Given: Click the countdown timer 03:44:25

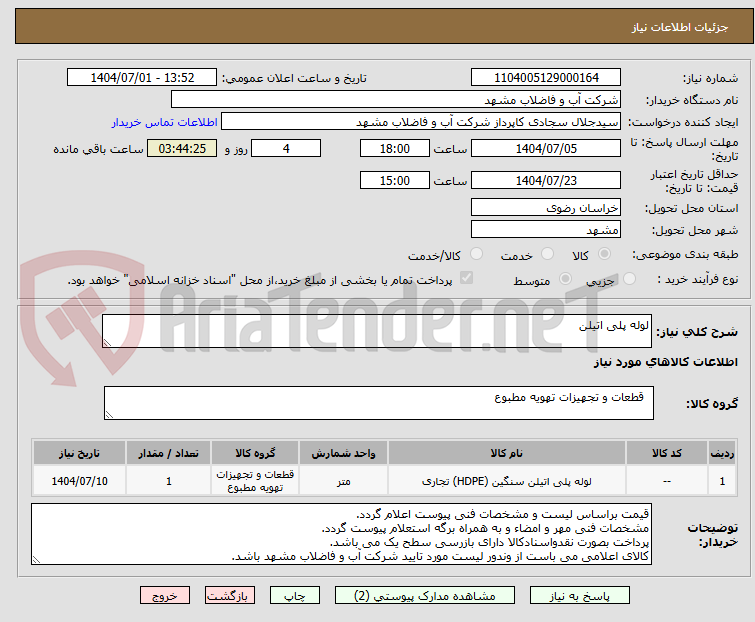Looking at the screenshot, I should point(182,148).
